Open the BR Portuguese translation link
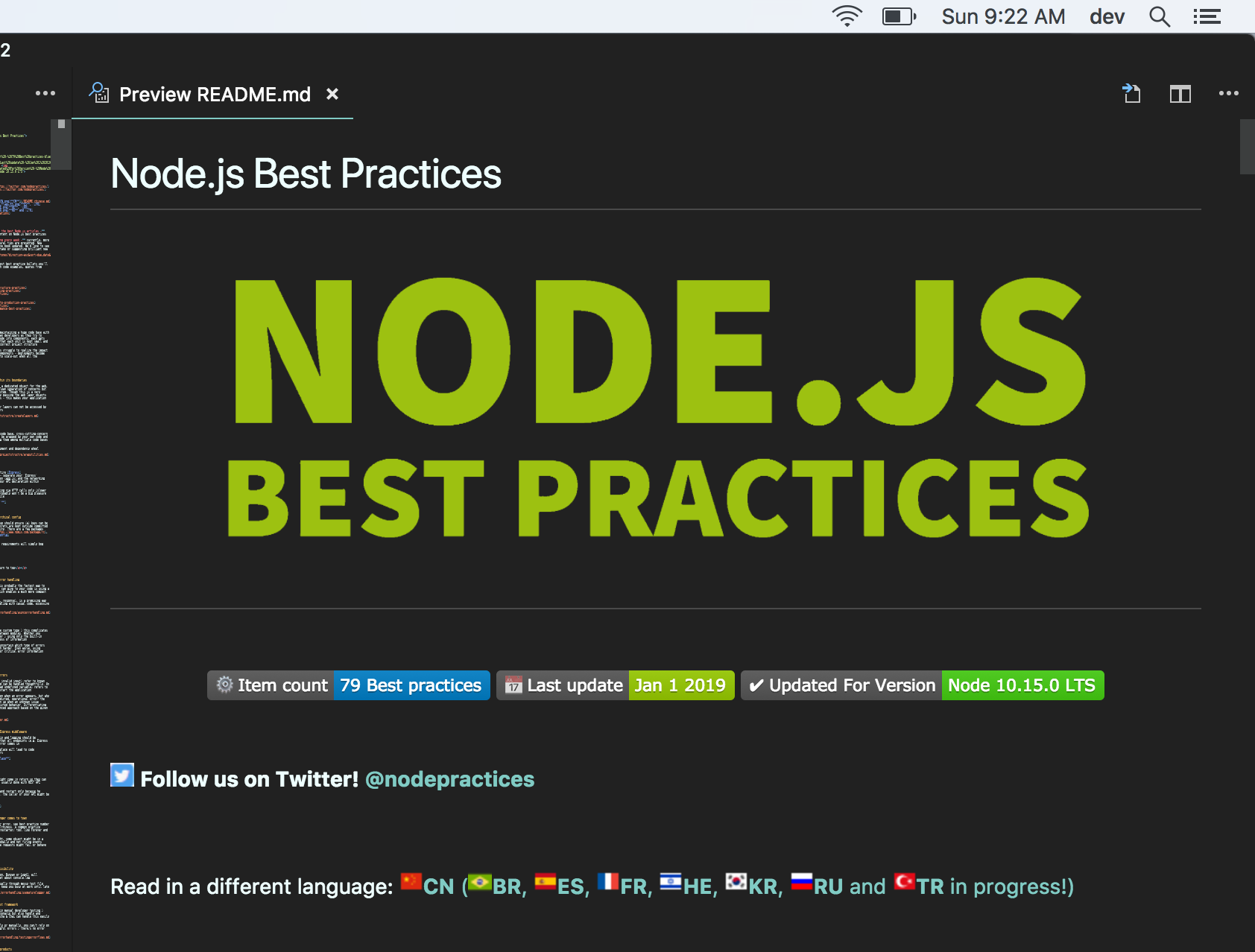This screenshot has width=1255, height=952. 507,886
